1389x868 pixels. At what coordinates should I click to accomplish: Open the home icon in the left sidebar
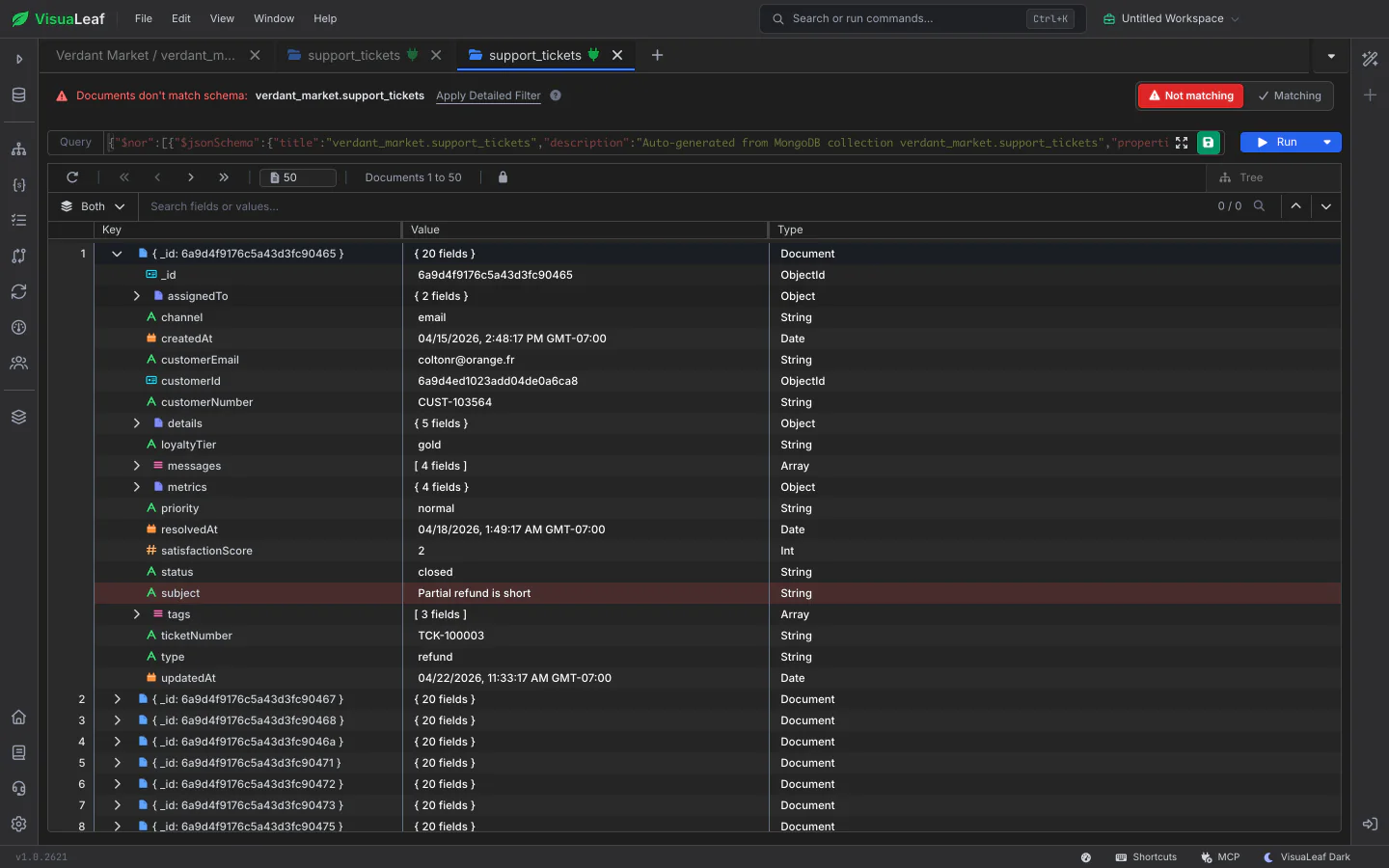[x=18, y=718]
